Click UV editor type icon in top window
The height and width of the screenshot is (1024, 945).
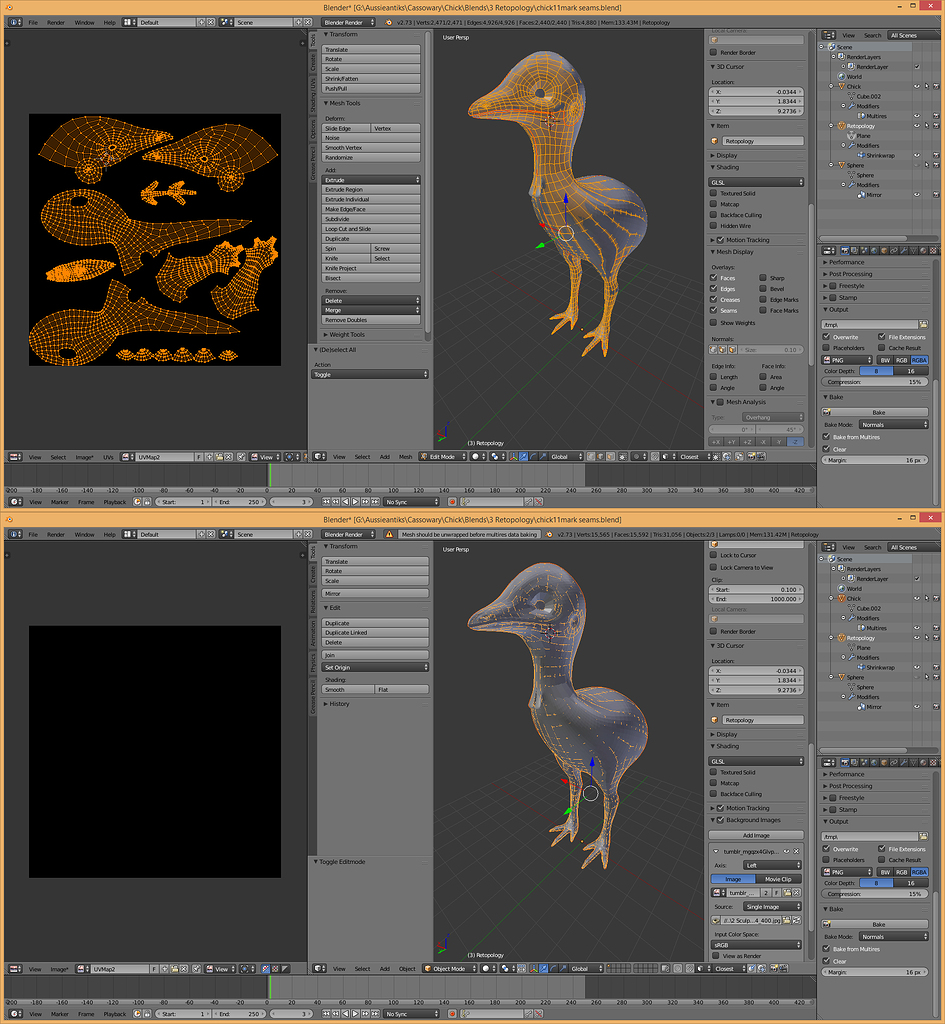[x=16, y=457]
